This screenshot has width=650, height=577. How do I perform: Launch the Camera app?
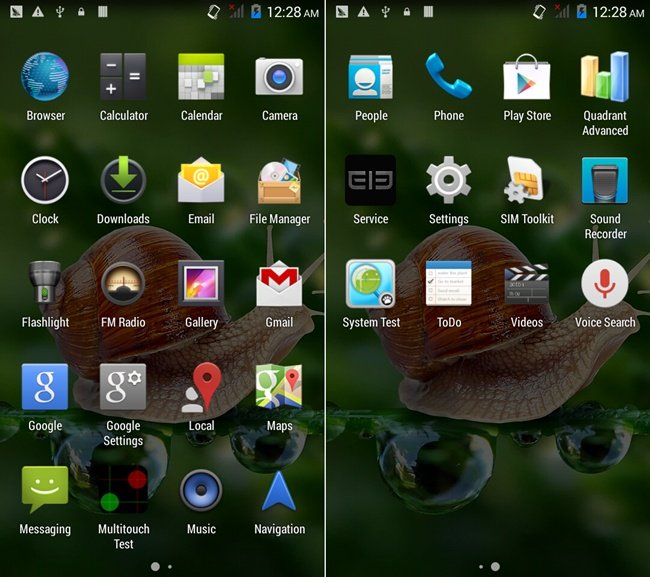pyautogui.click(x=279, y=77)
